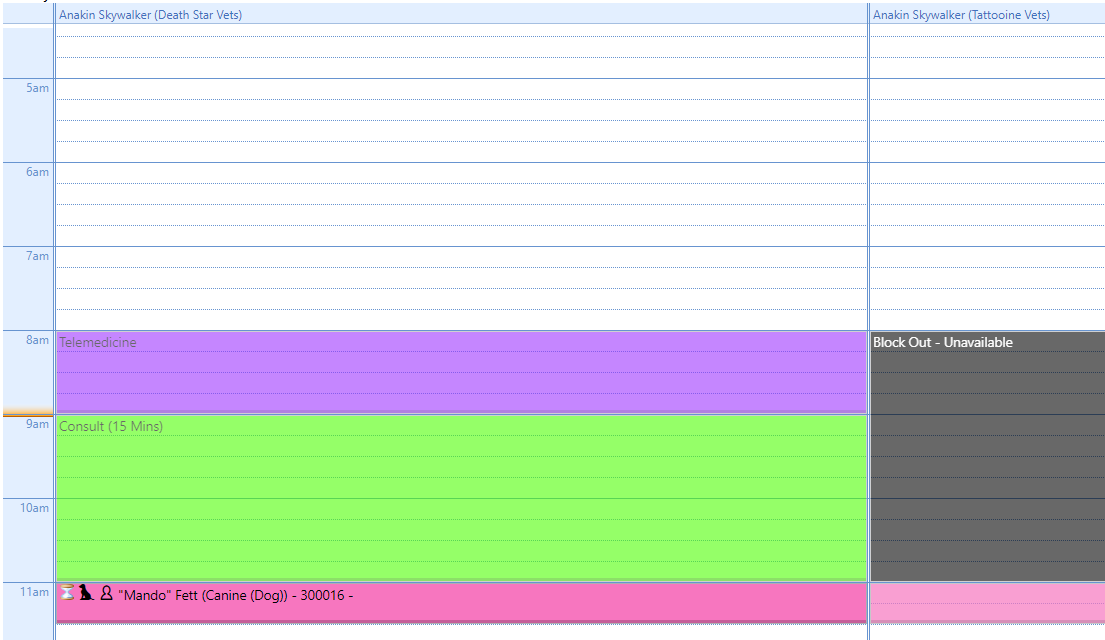Image resolution: width=1105 pixels, height=640 pixels.
Task: Click the purple Telemedicine block
Action: (x=460, y=382)
